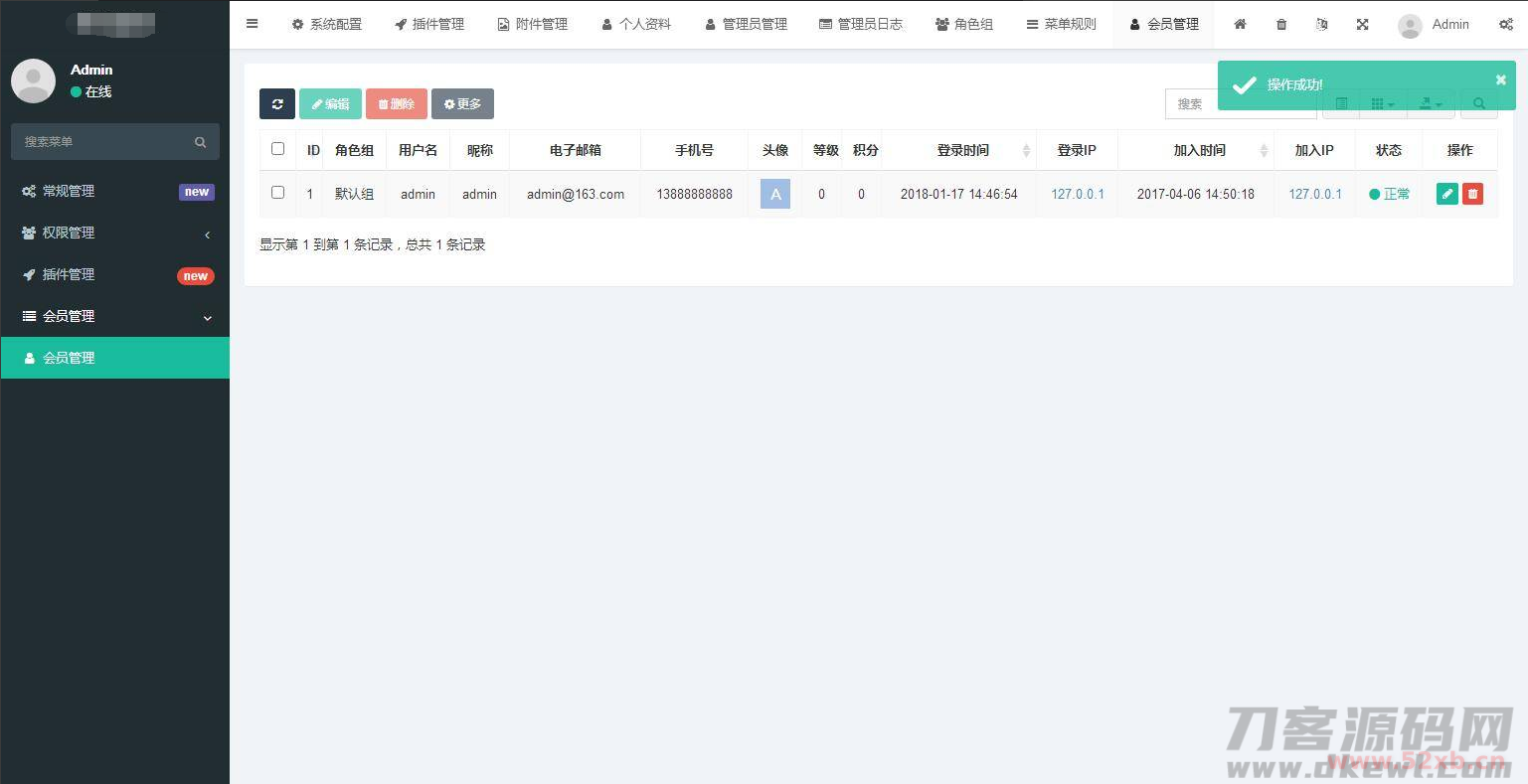The image size is (1528, 784).
Task: Click the 127.0.0.1 link under 登录IP
Action: 1077,195
